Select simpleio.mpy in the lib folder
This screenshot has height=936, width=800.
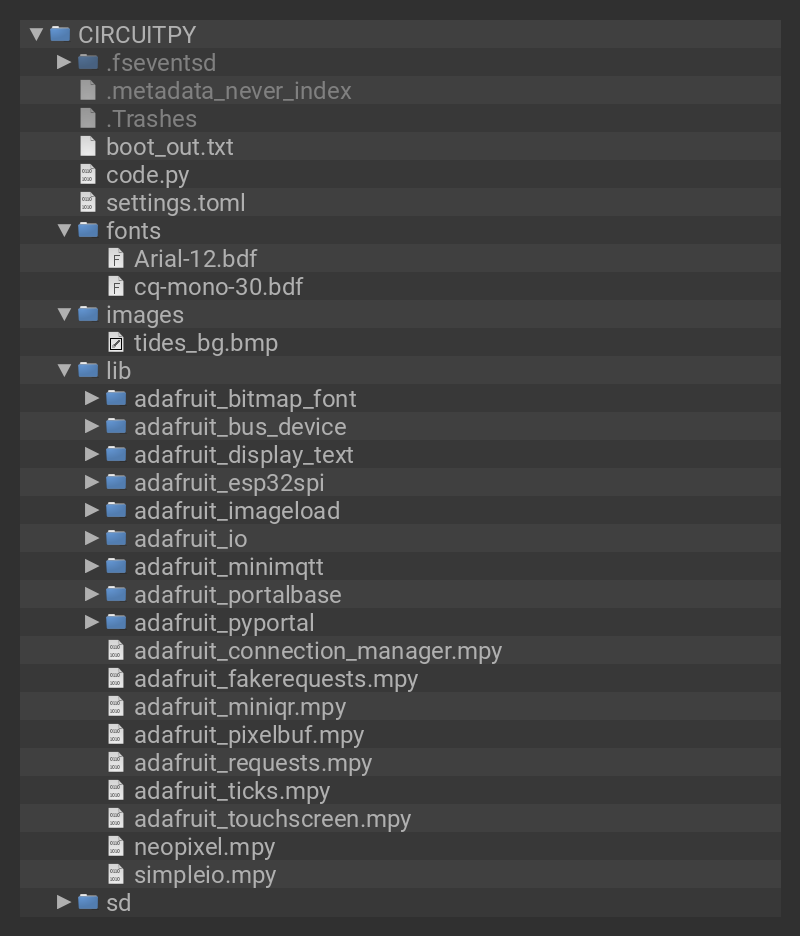tap(204, 875)
